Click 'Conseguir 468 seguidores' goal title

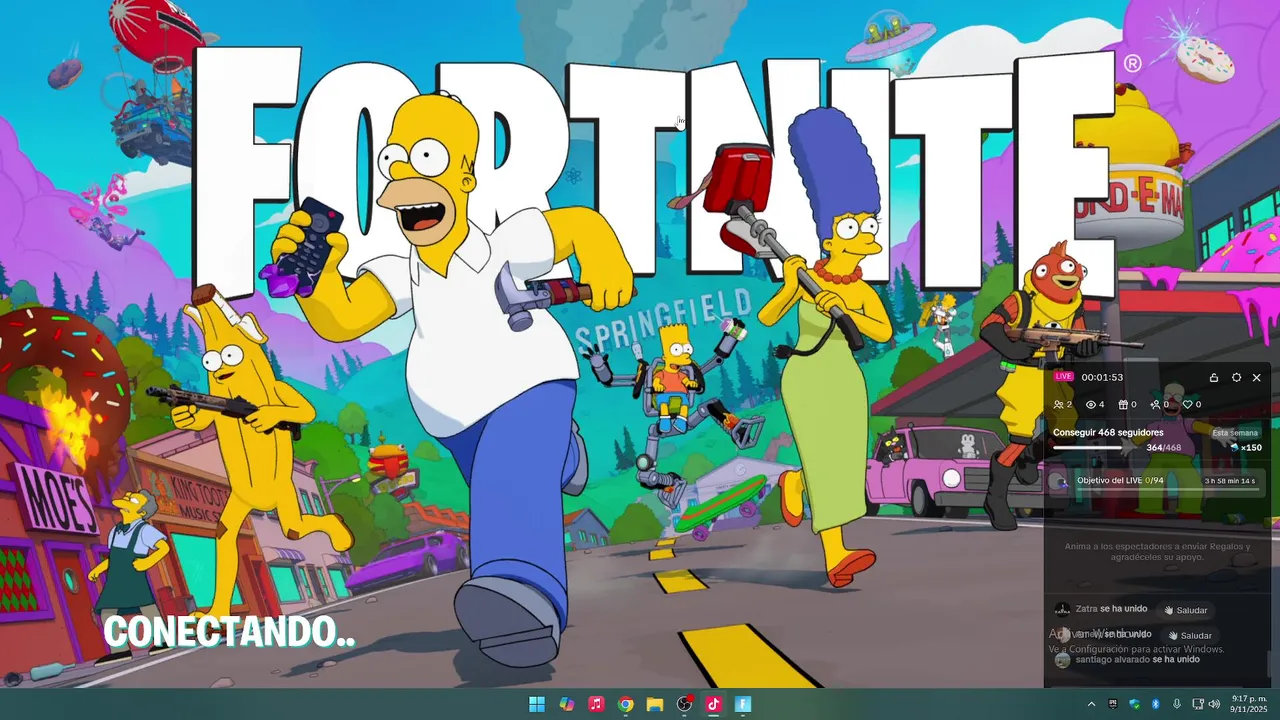1108,432
